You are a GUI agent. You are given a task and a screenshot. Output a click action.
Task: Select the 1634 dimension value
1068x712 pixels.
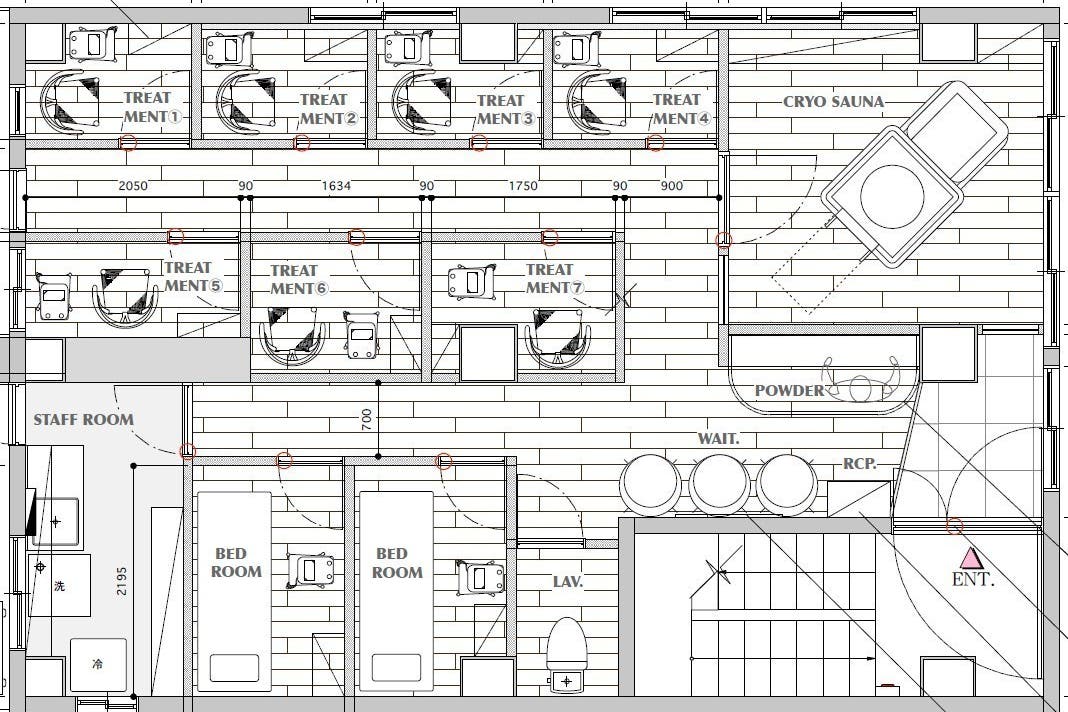point(336,186)
